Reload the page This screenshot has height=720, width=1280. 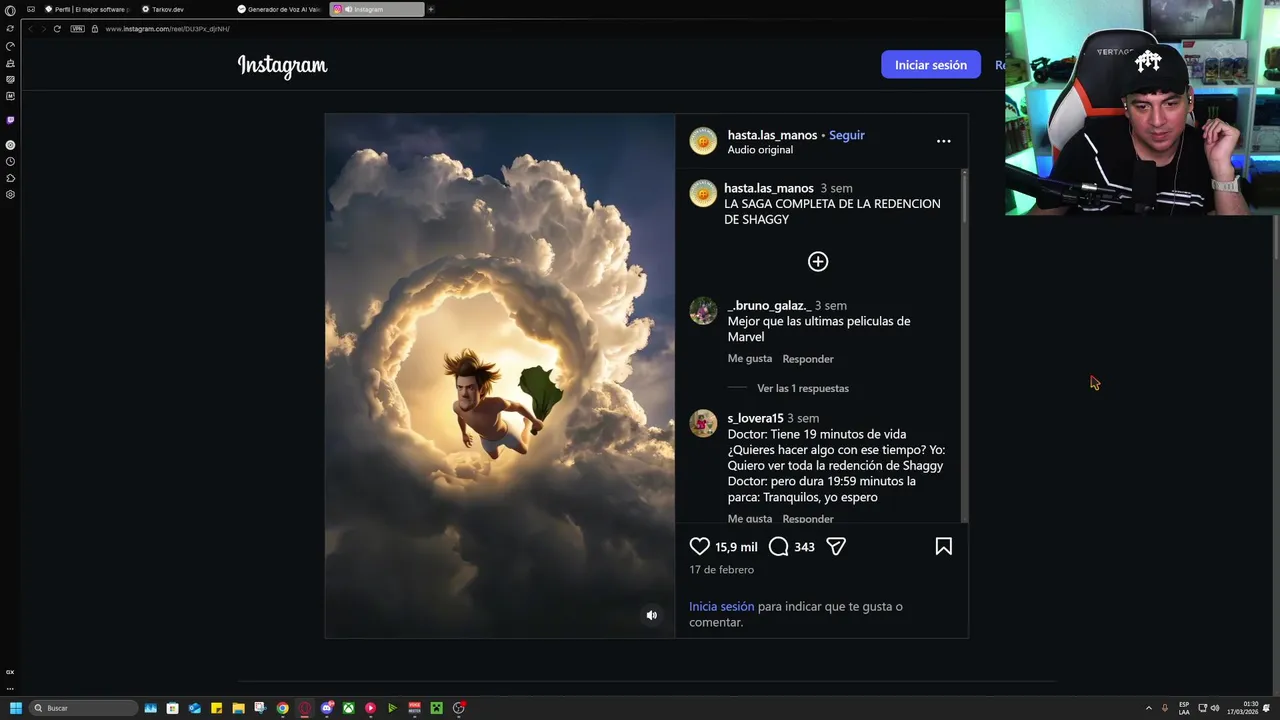[x=57, y=29]
